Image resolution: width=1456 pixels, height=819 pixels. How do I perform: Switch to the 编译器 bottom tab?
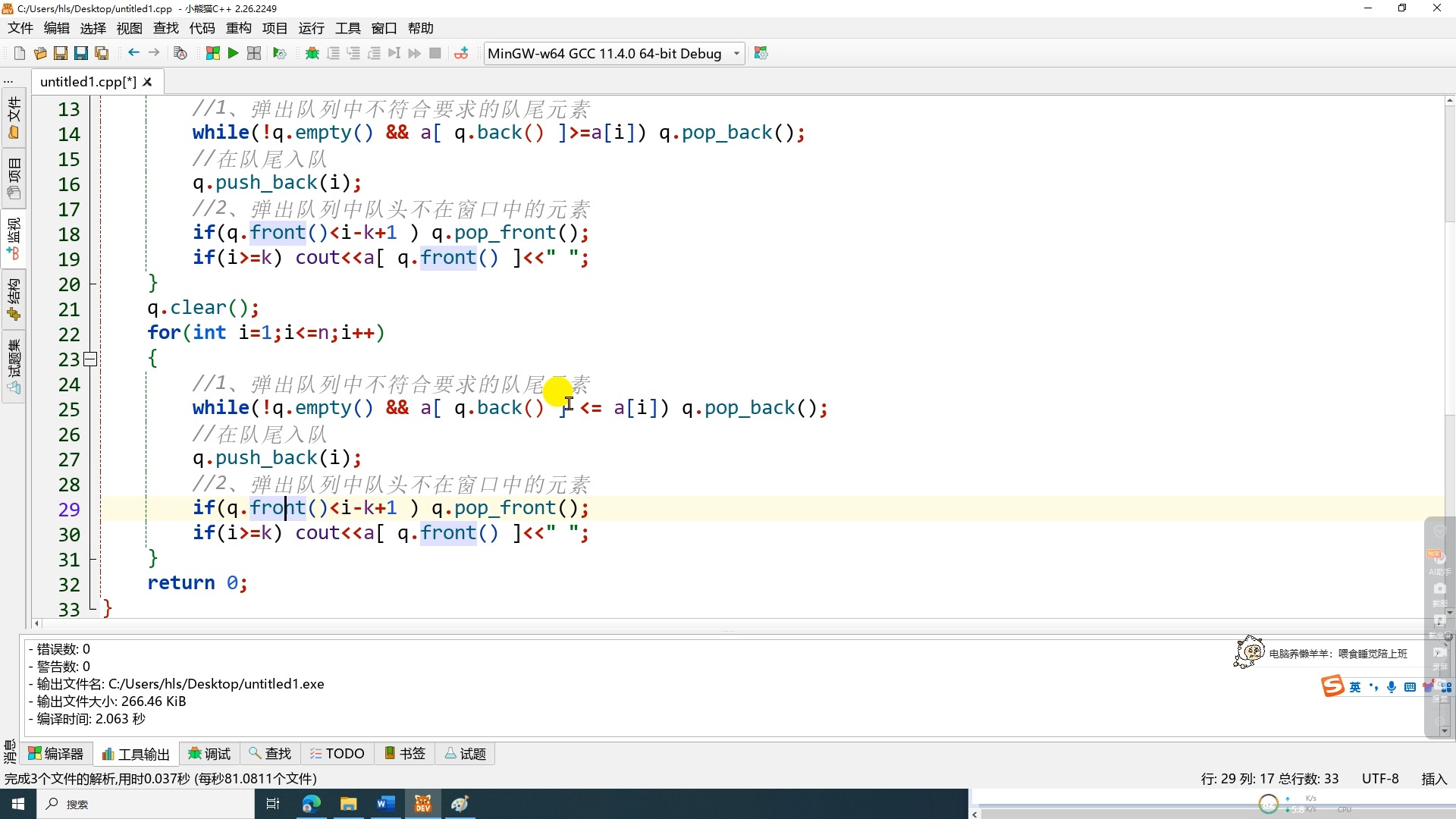(56, 754)
